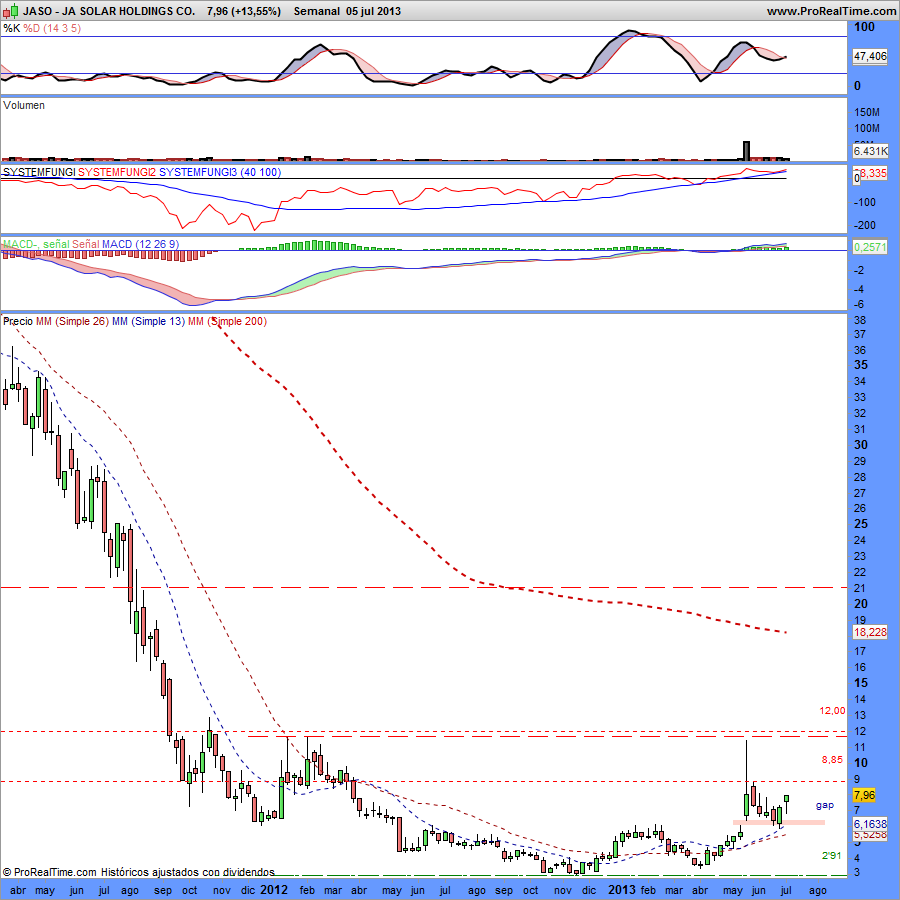
Task: Select the black SYSTEMFUNGI label
Action: (39, 172)
